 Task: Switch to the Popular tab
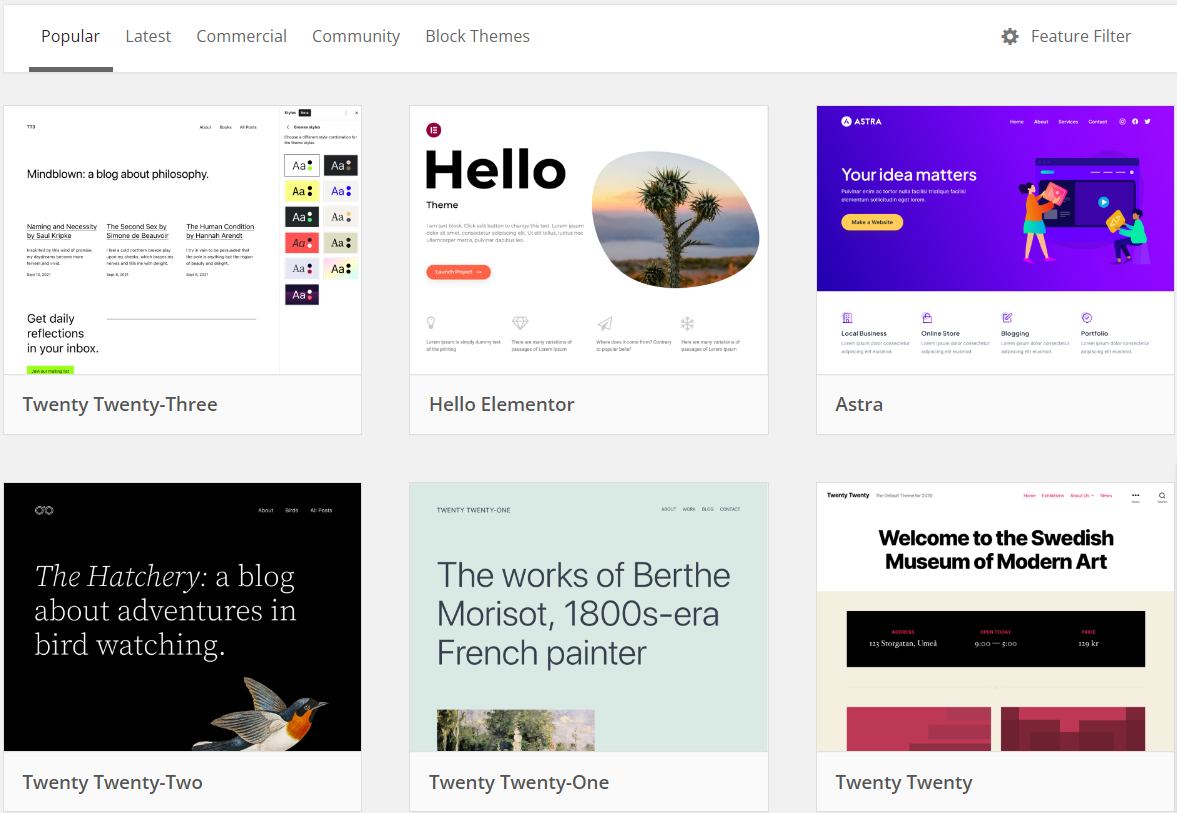71,36
